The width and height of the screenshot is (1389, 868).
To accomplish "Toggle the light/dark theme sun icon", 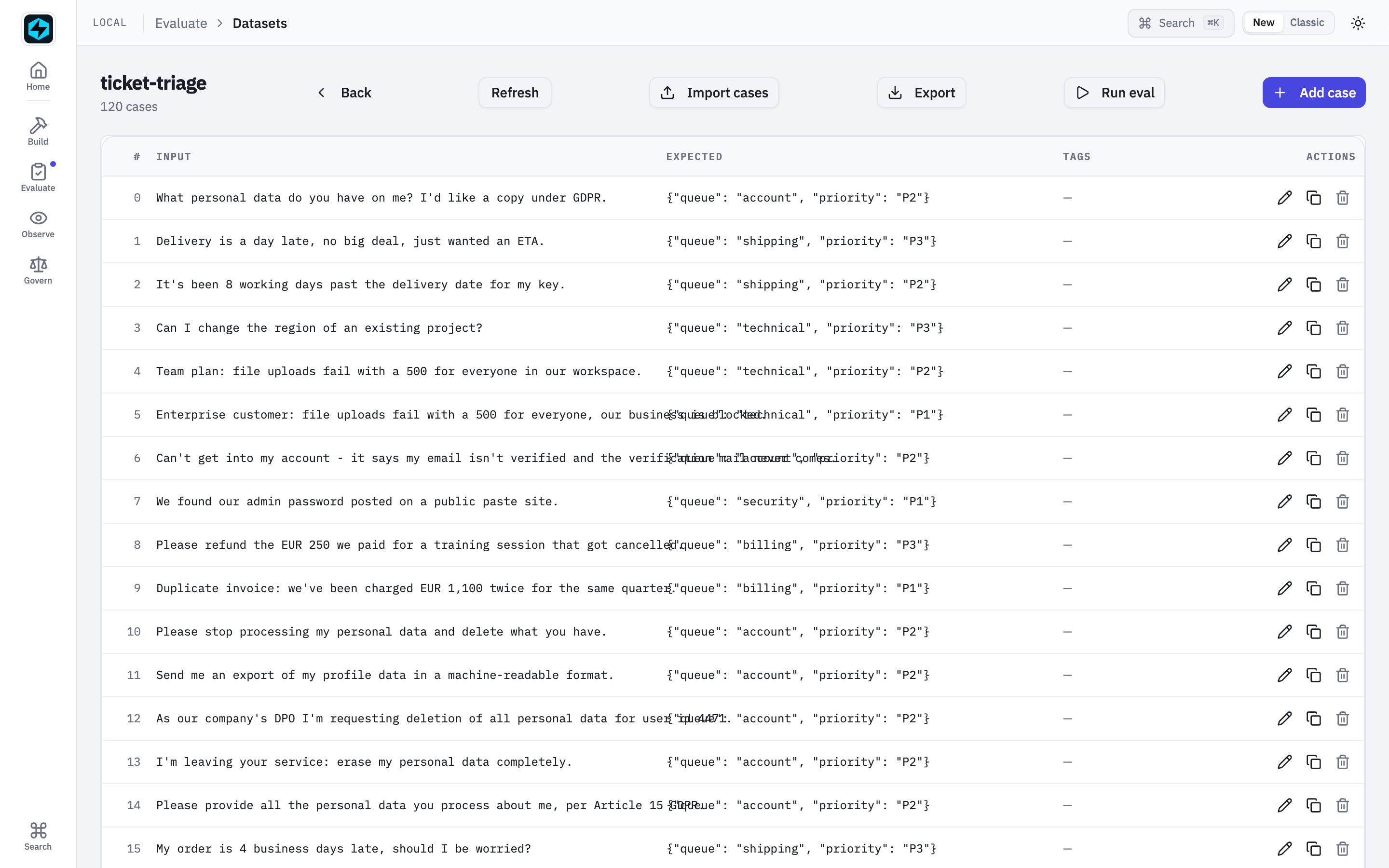I will tap(1358, 23).
